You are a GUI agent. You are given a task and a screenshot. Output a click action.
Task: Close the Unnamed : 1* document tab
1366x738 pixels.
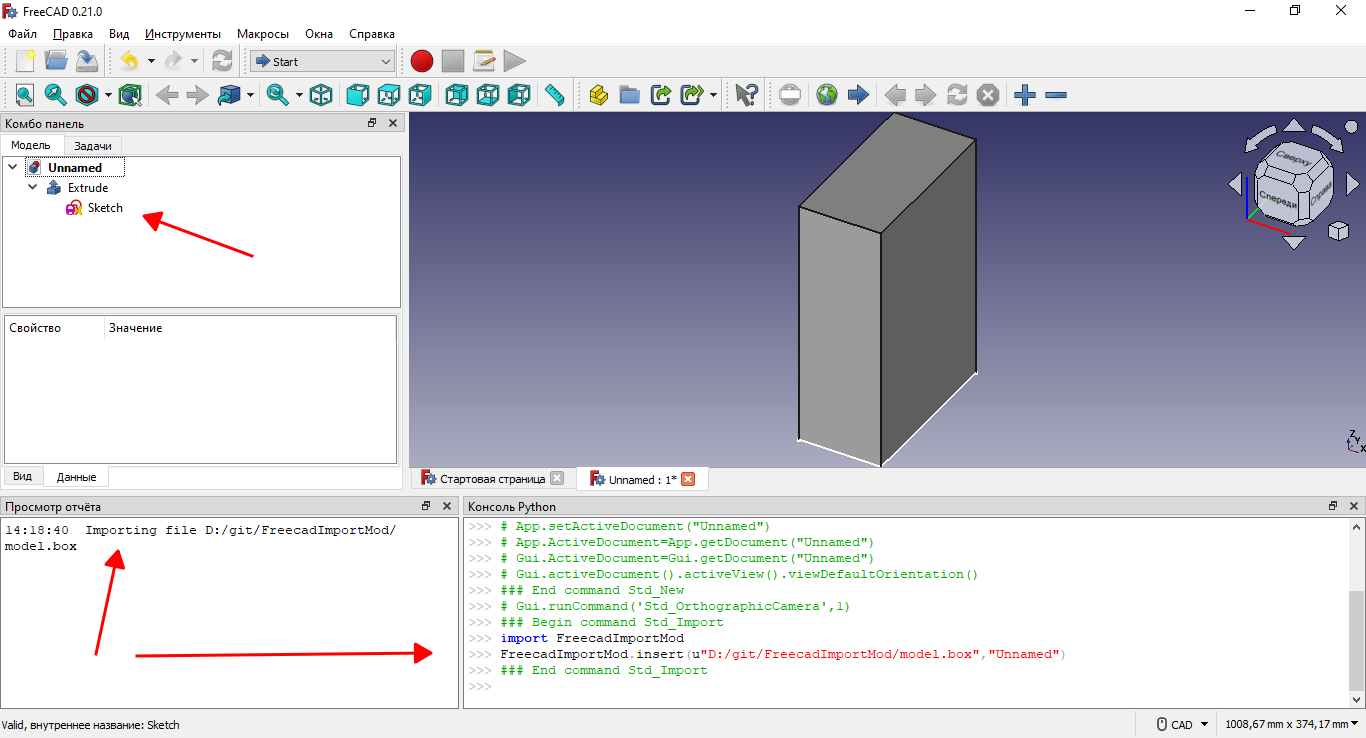coord(688,479)
